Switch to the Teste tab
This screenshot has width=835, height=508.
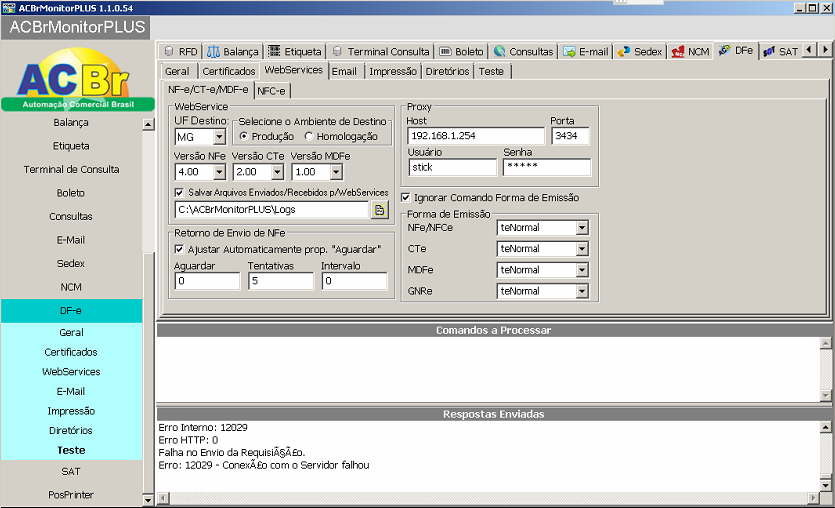click(x=491, y=71)
